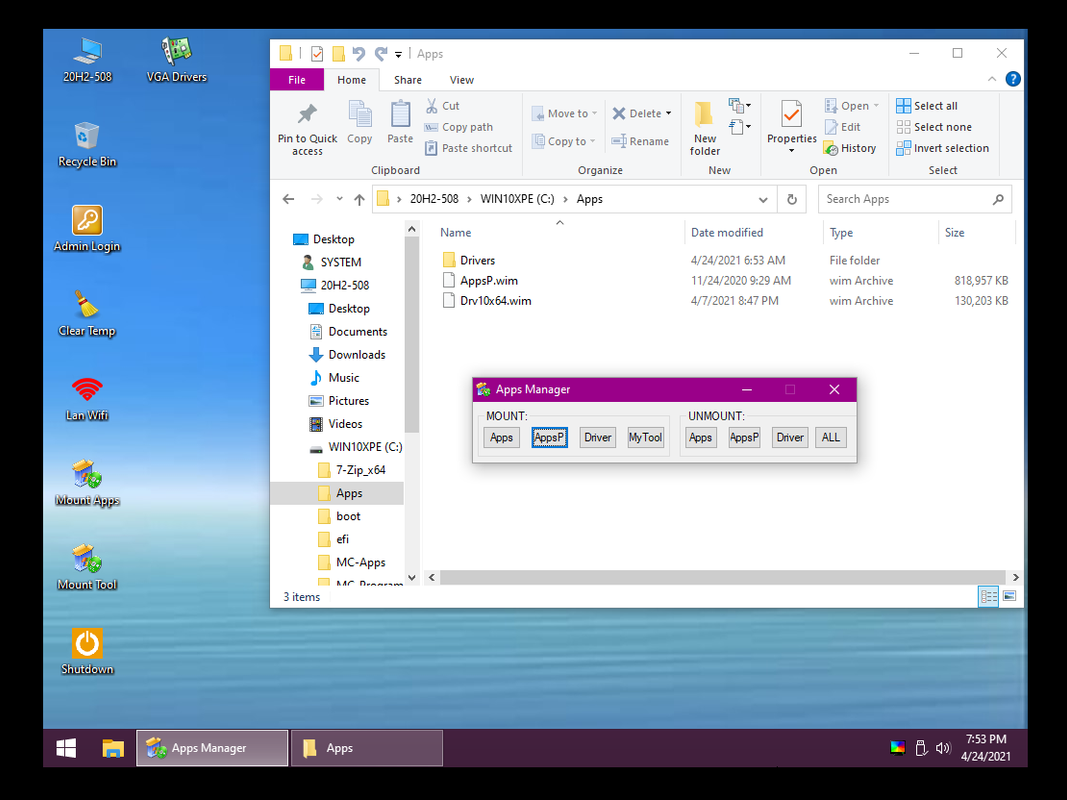
Task: Click the Paste ribbon button
Action: tap(400, 122)
